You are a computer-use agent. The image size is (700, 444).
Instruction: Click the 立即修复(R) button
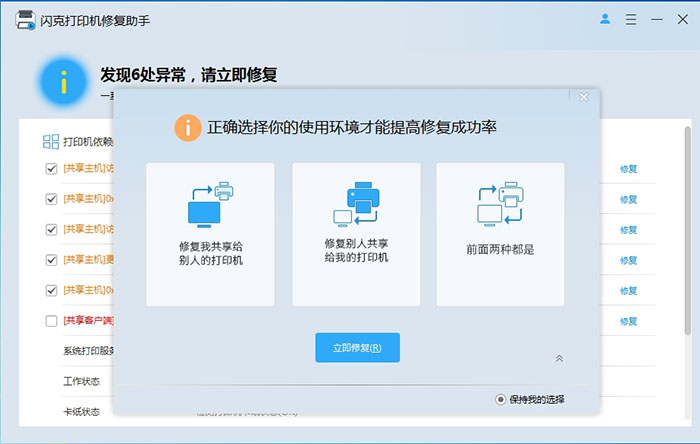click(357, 348)
